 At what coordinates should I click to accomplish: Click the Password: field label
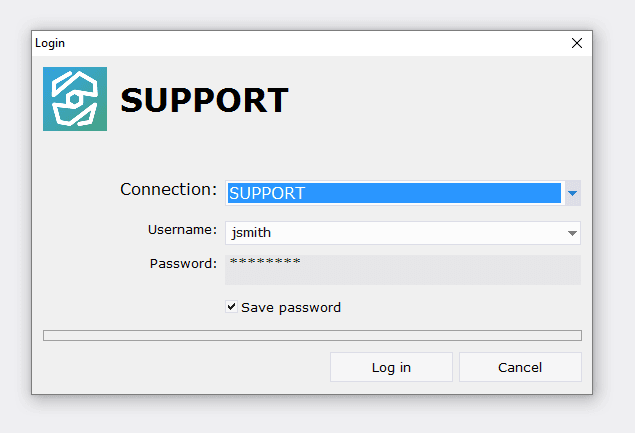[183, 264]
